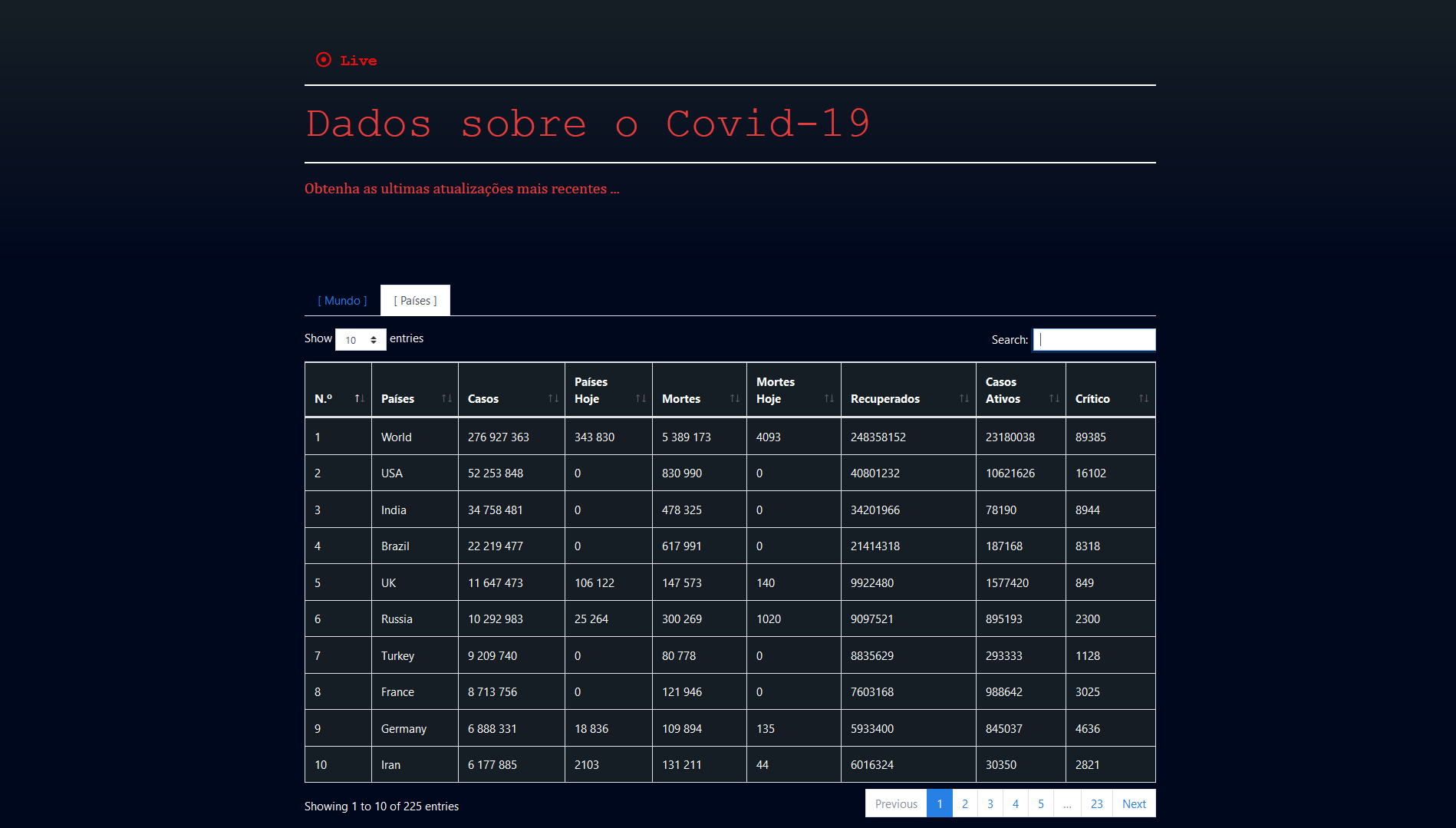Sort by Casos column arrows

(553, 398)
